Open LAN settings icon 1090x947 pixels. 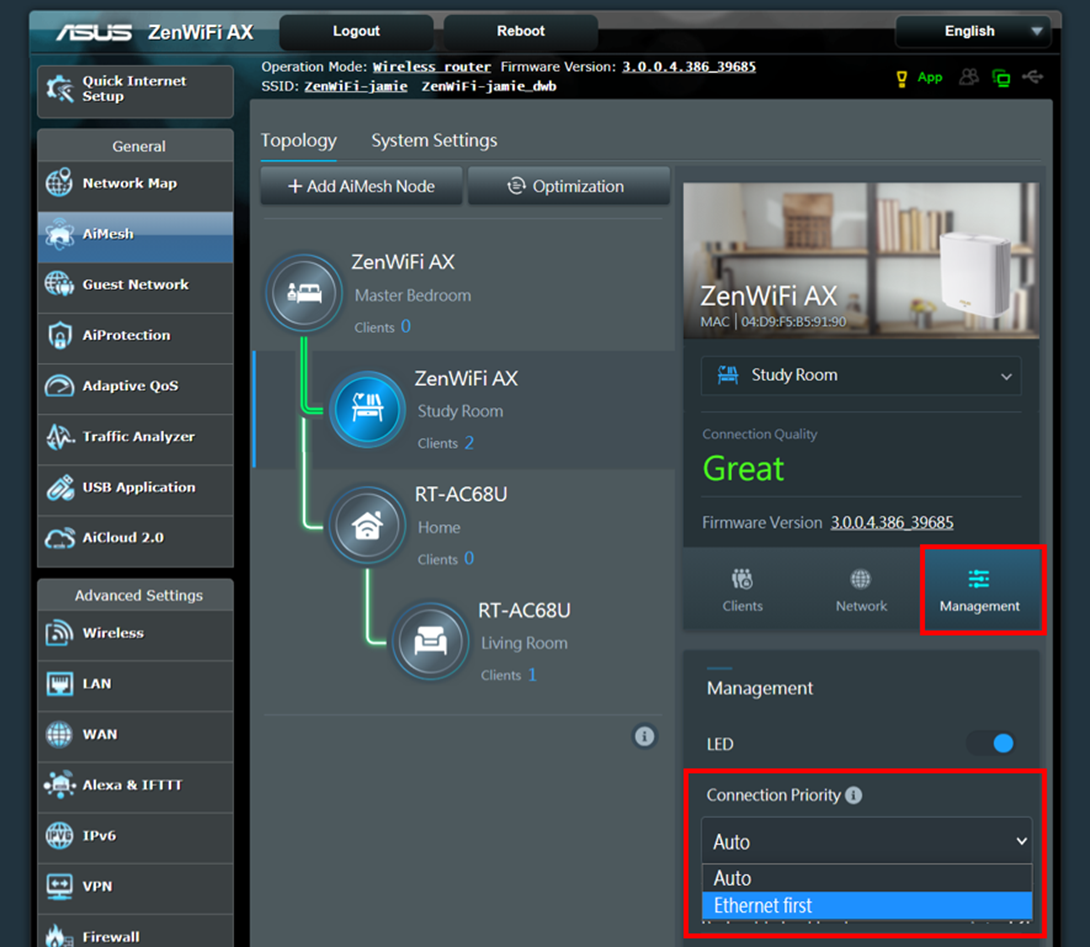59,683
